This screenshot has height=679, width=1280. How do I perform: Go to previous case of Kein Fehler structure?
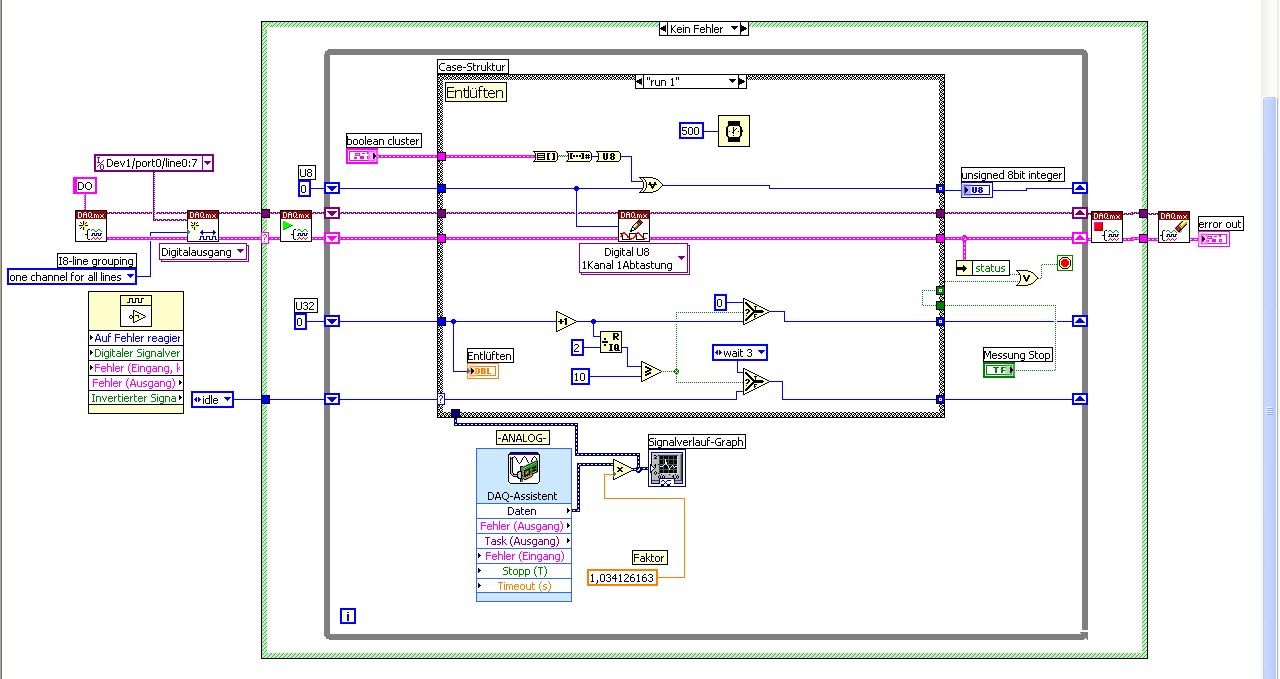663,29
